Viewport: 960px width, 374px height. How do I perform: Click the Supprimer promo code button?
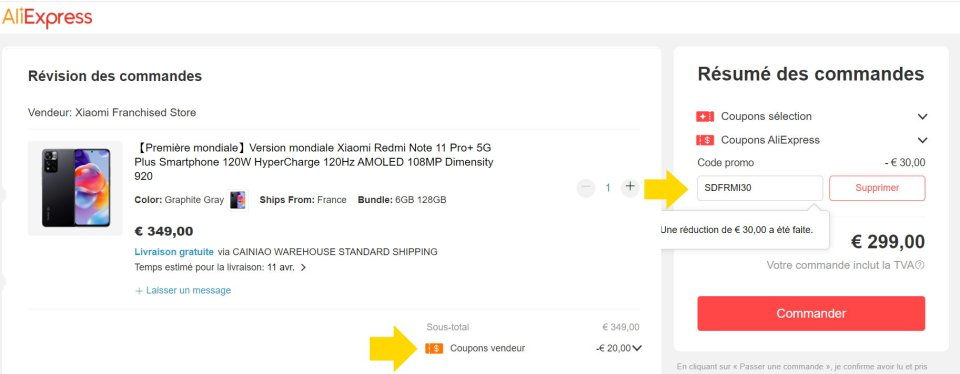[x=877, y=188]
